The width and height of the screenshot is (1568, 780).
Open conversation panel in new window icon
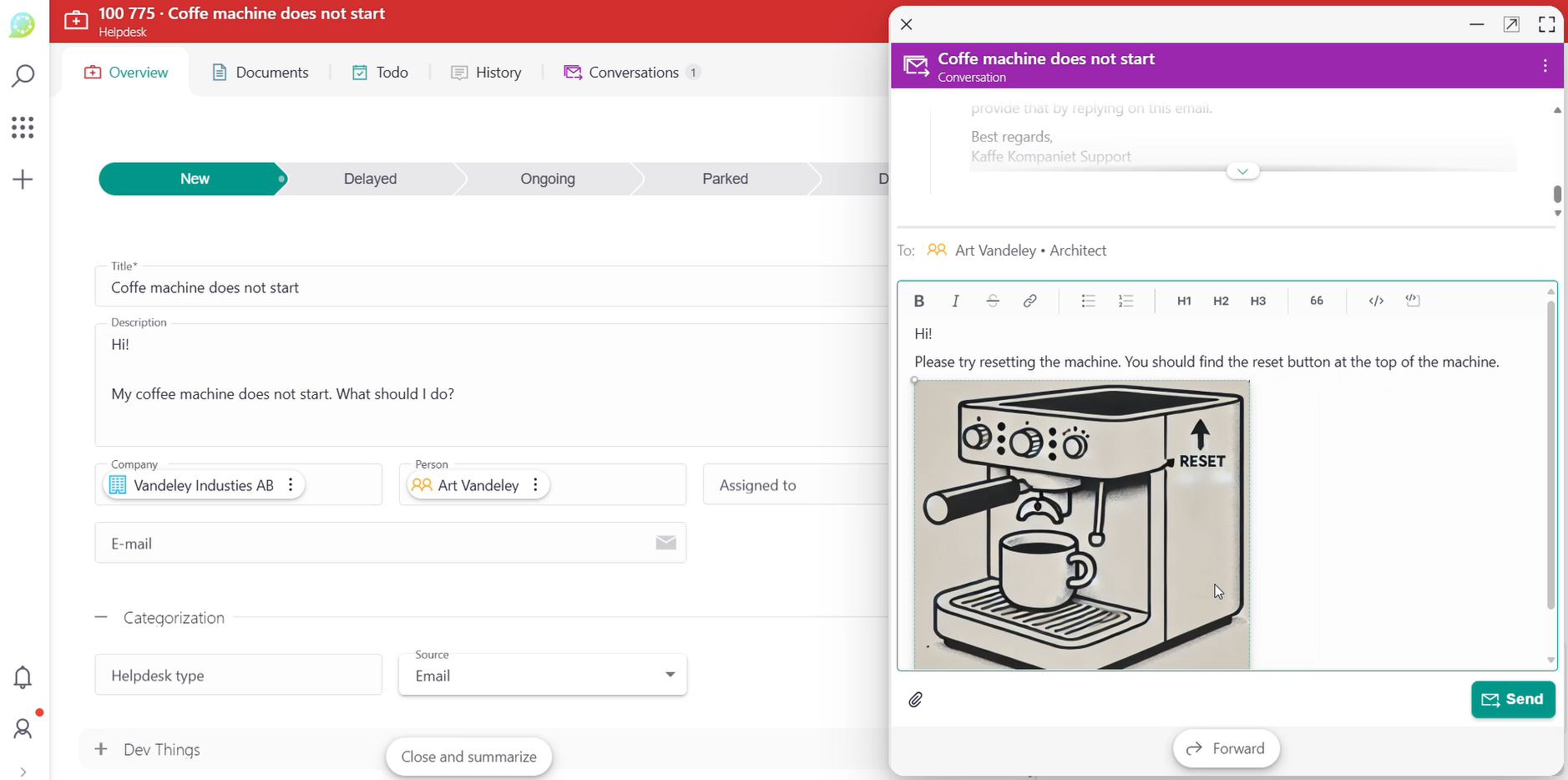click(1511, 24)
